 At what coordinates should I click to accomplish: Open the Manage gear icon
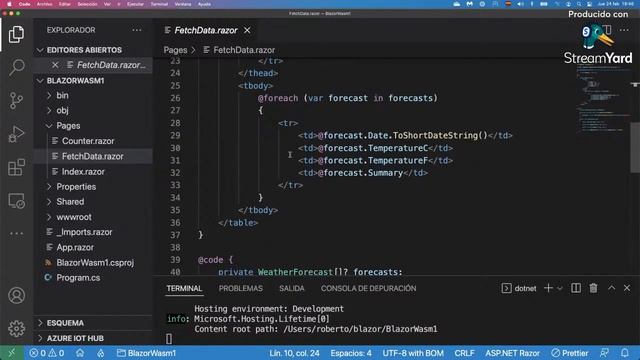(16, 329)
